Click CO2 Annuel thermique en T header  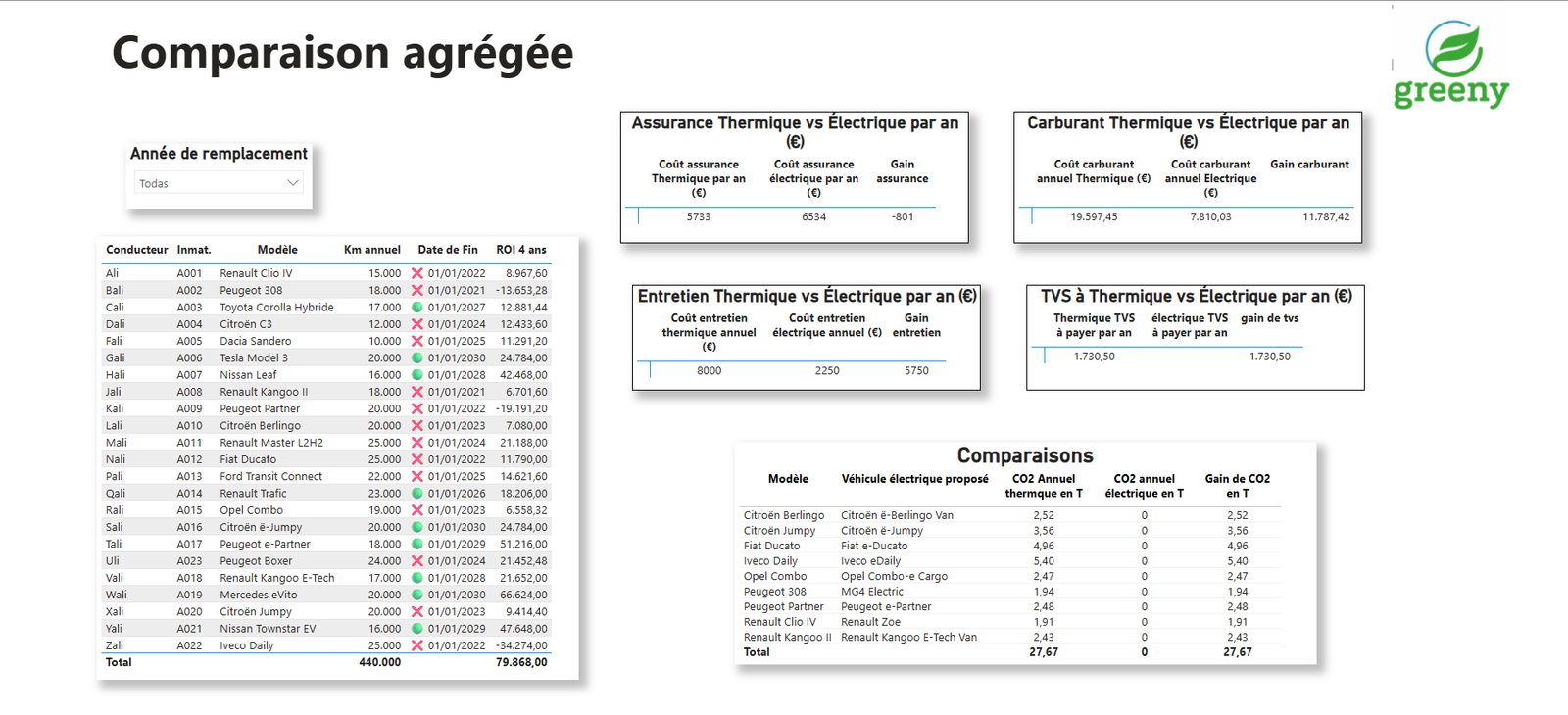coord(1044,486)
